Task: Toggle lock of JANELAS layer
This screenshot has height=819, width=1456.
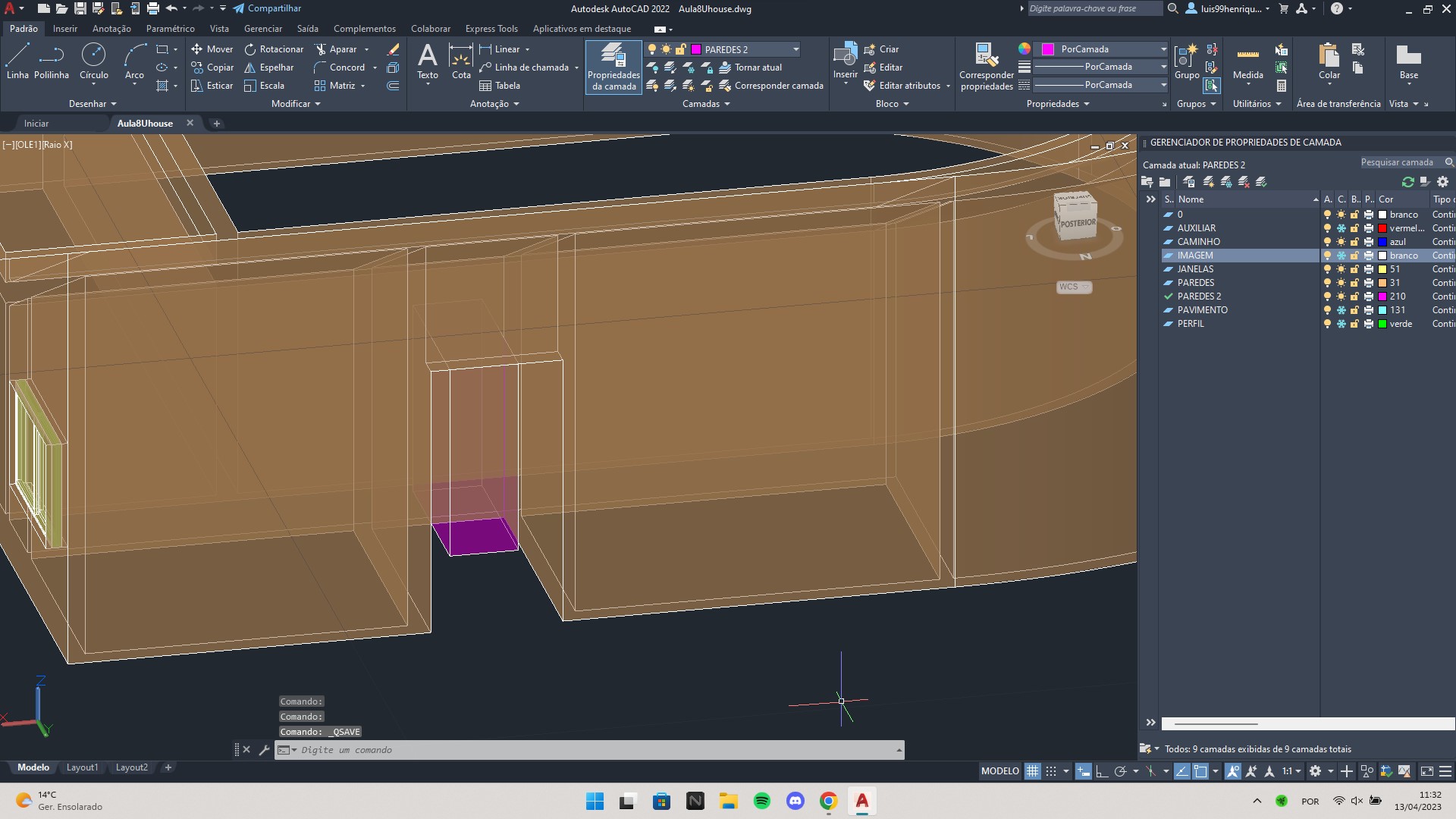Action: [x=1354, y=269]
